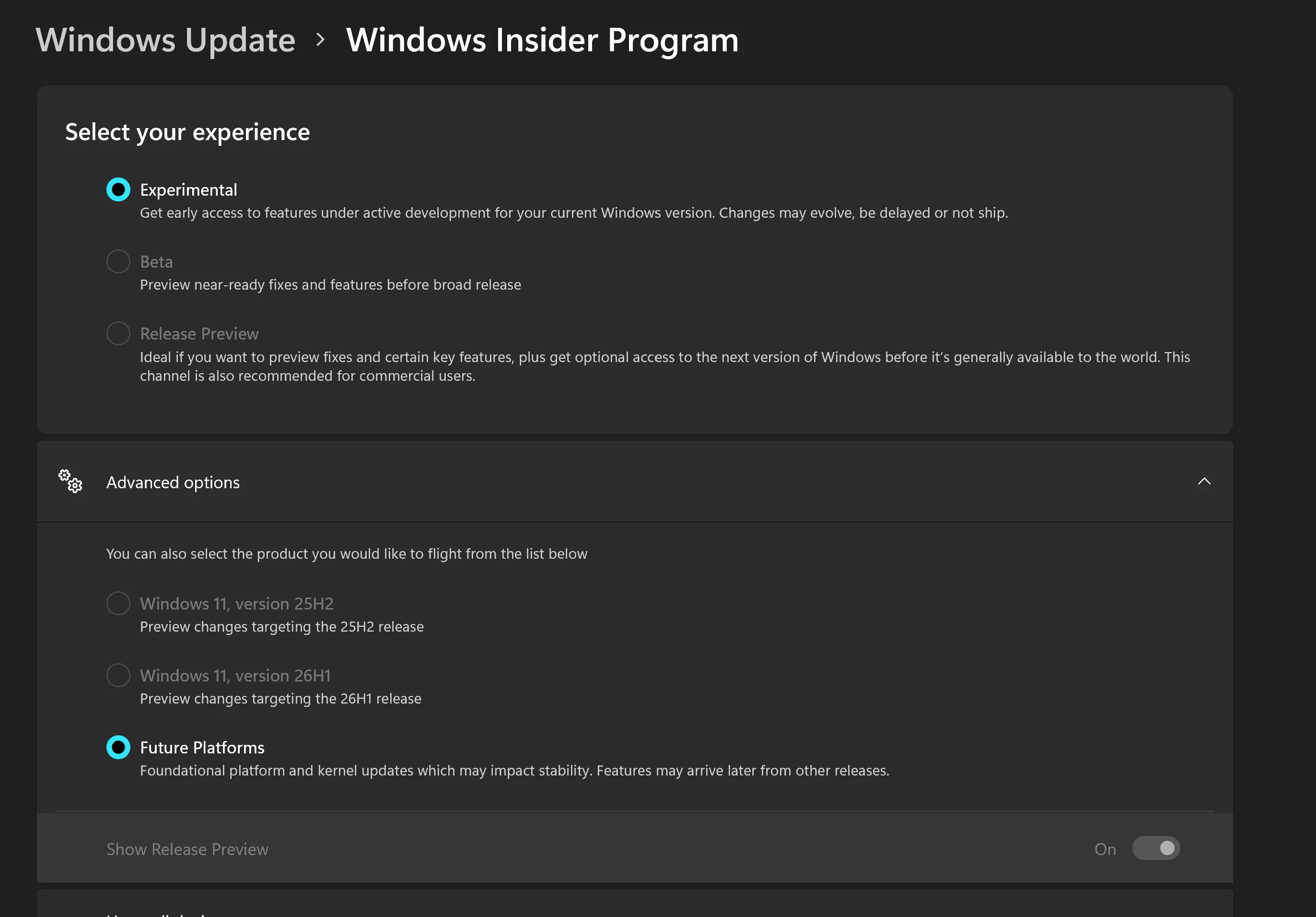Select the Beta channel radio button

[118, 261]
